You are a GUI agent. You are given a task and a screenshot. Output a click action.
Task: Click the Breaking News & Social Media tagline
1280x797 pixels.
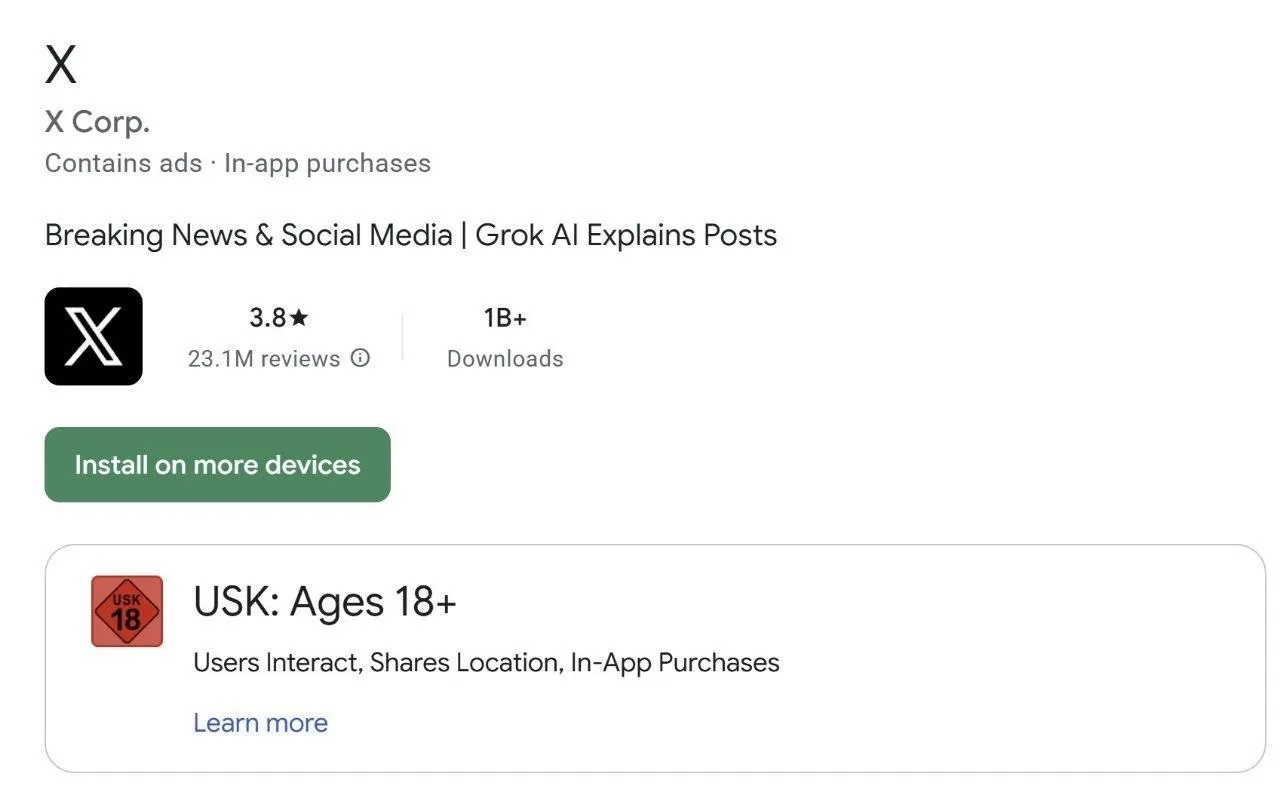pos(411,235)
